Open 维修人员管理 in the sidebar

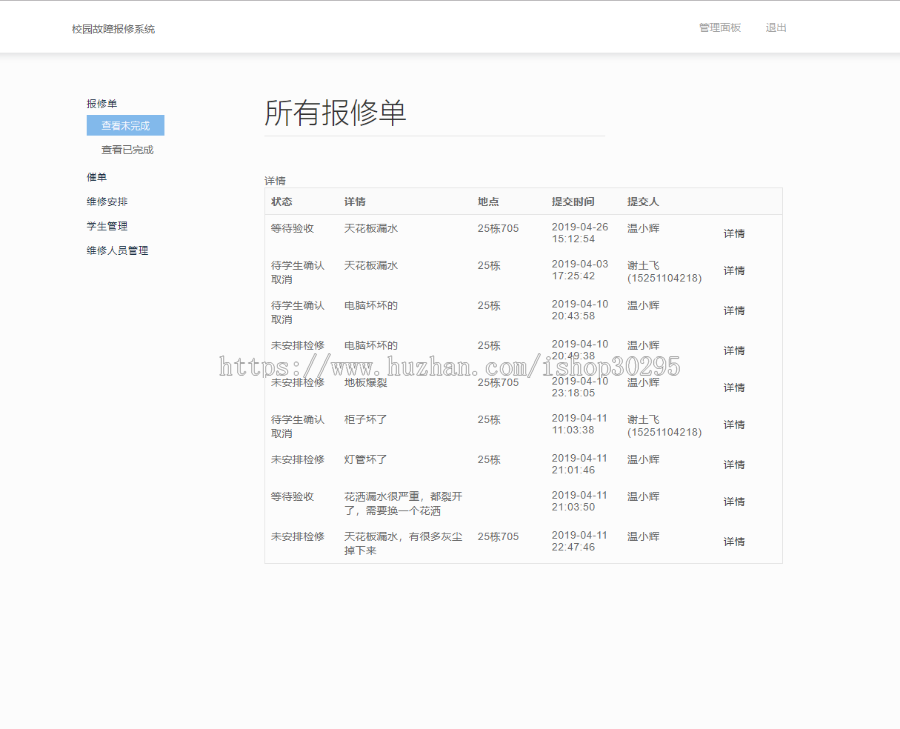tap(118, 250)
